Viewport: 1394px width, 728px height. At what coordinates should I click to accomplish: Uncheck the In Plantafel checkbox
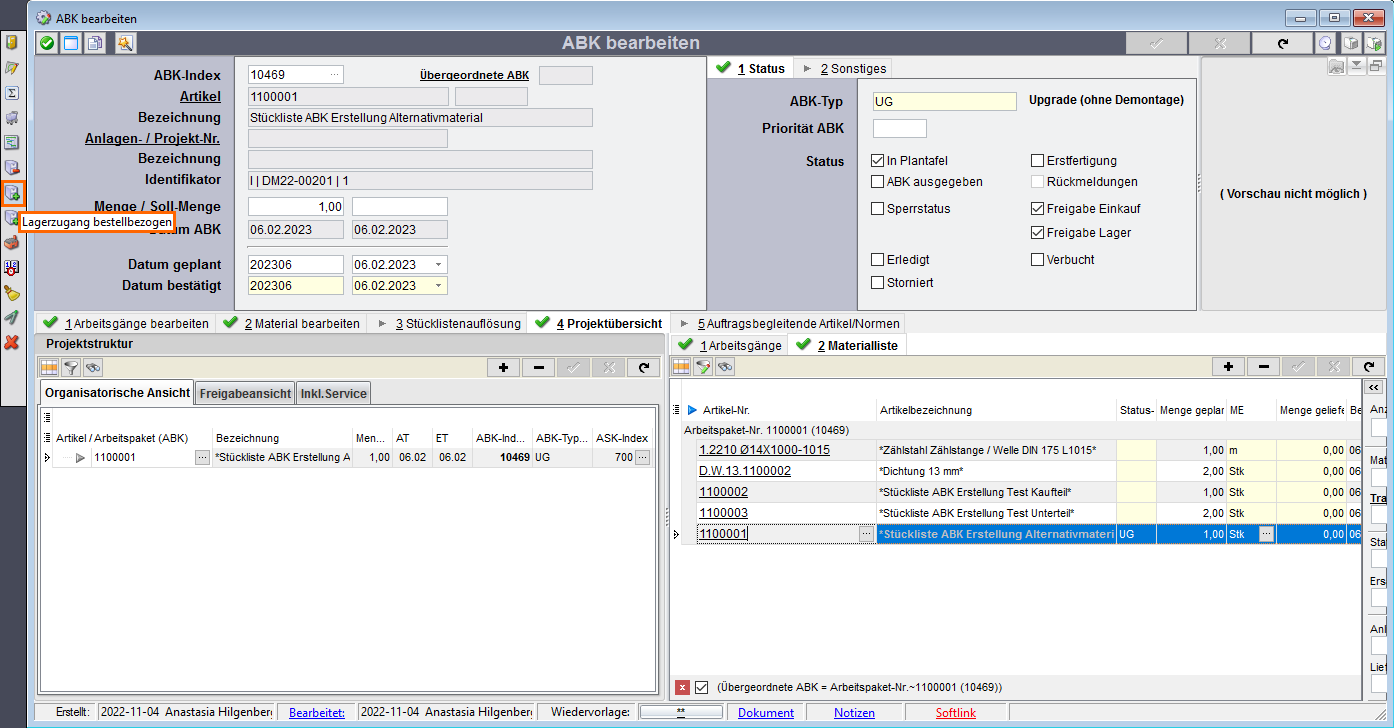tap(878, 161)
